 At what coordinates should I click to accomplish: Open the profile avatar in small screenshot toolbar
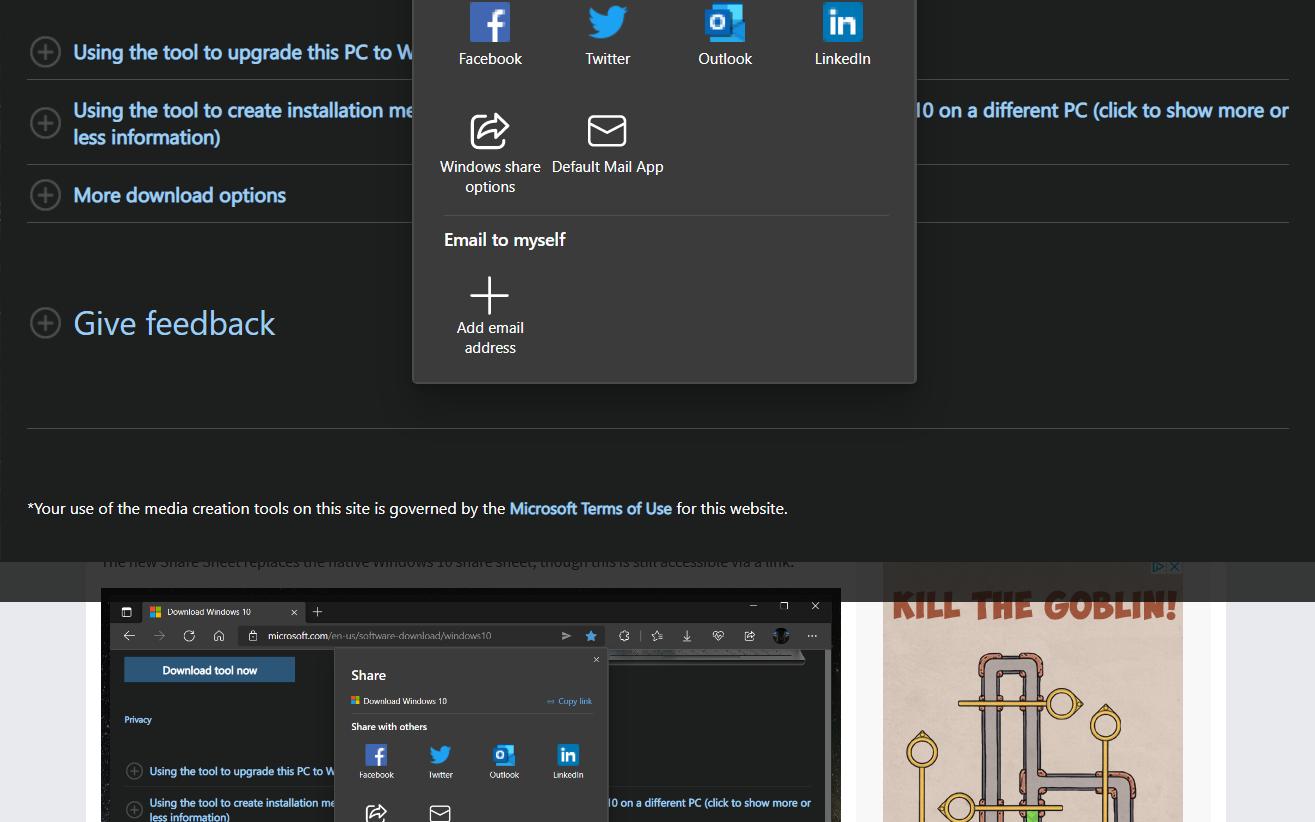pos(781,635)
